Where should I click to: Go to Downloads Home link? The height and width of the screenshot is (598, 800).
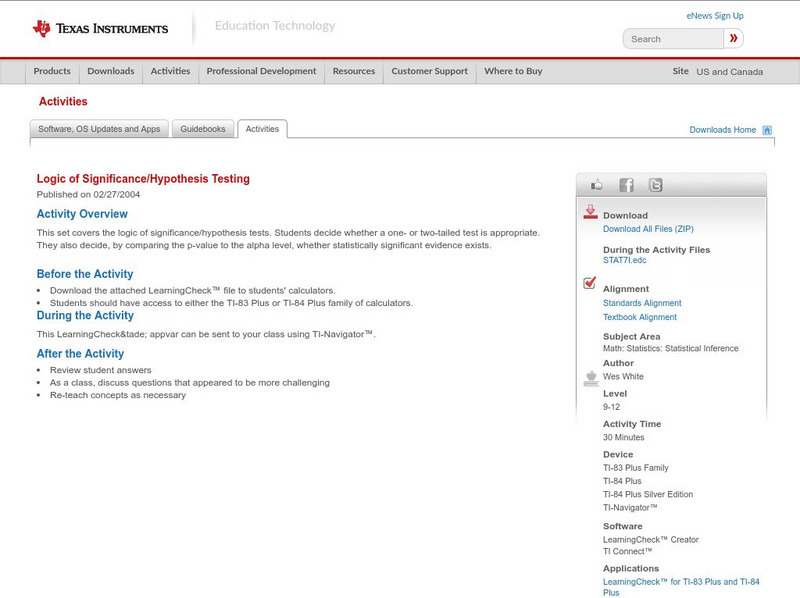tap(722, 130)
